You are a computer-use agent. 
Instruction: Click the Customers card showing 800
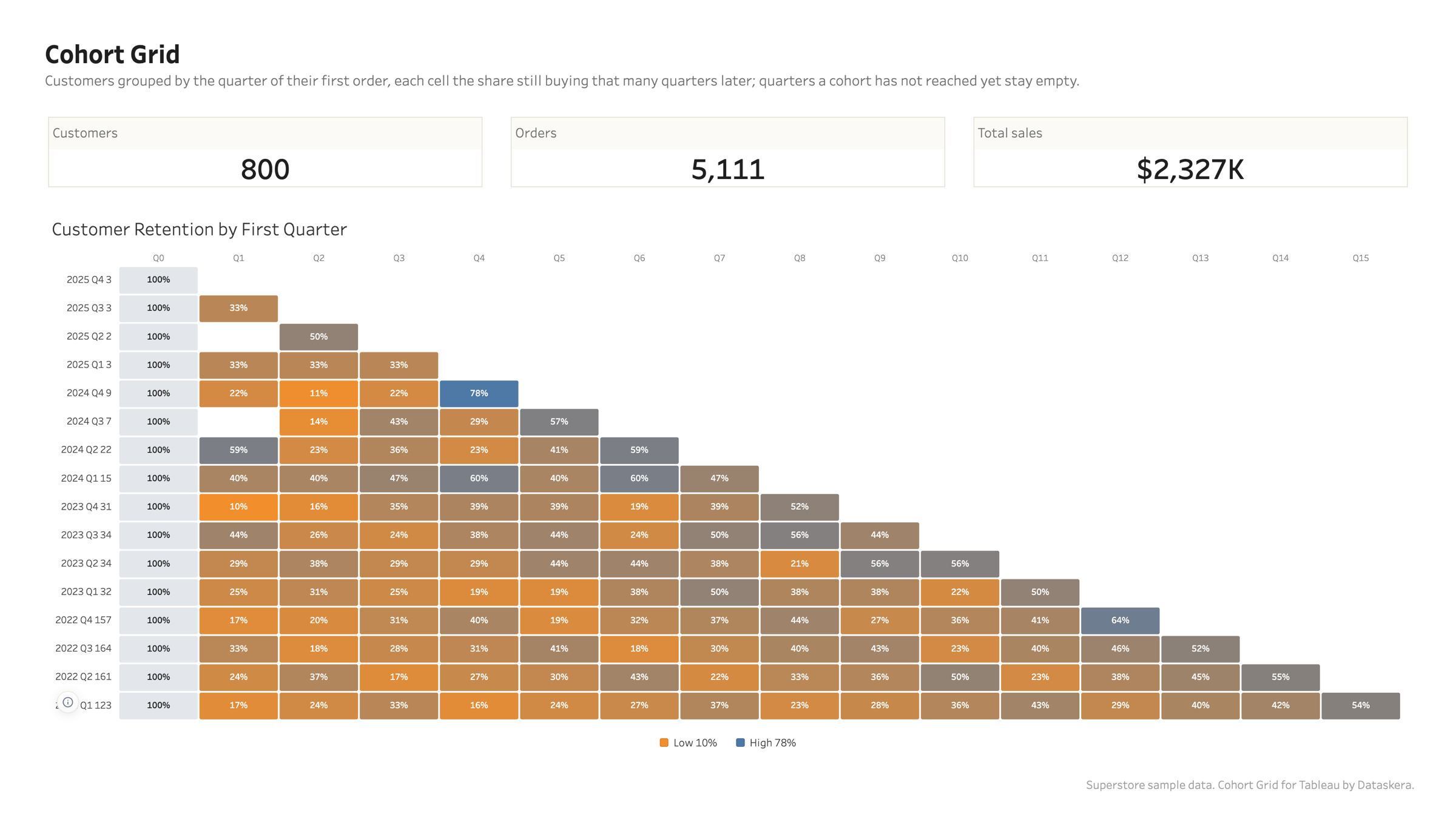pos(265,152)
